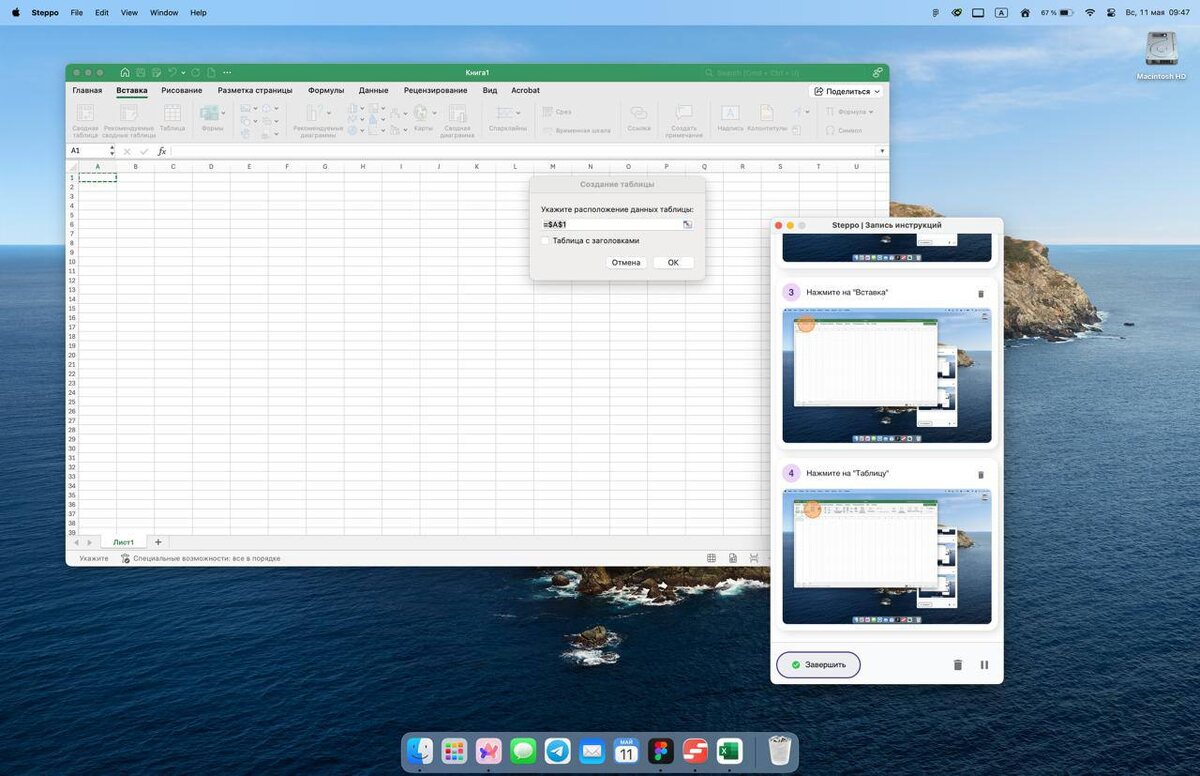The width and height of the screenshot is (1200, 776).
Task: Click the Завершить button in Steppo
Action: [x=818, y=665]
